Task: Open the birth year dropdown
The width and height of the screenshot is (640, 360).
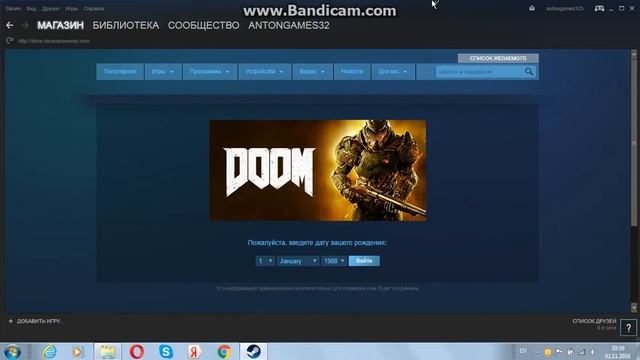Action: (334, 261)
